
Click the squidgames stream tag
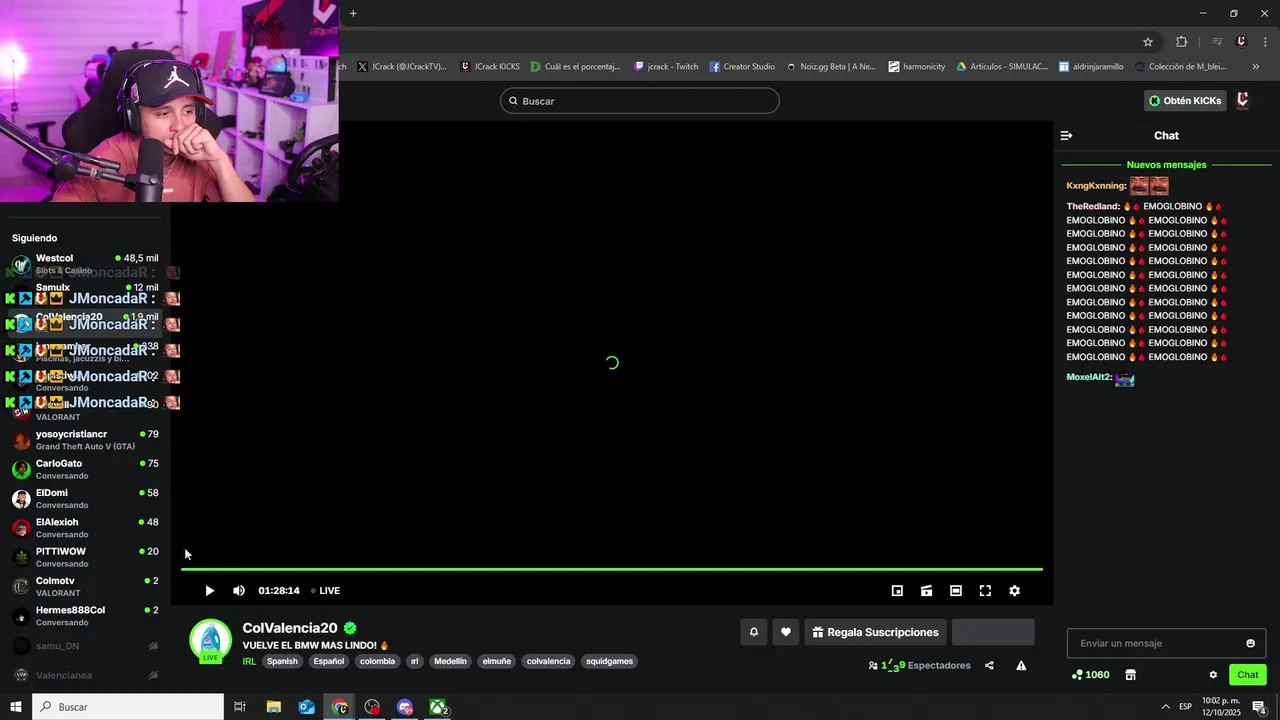coord(609,661)
